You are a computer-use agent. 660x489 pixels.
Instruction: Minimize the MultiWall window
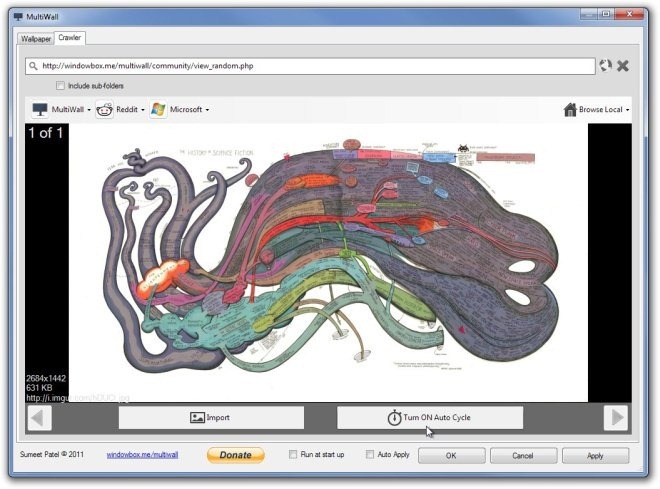589,14
